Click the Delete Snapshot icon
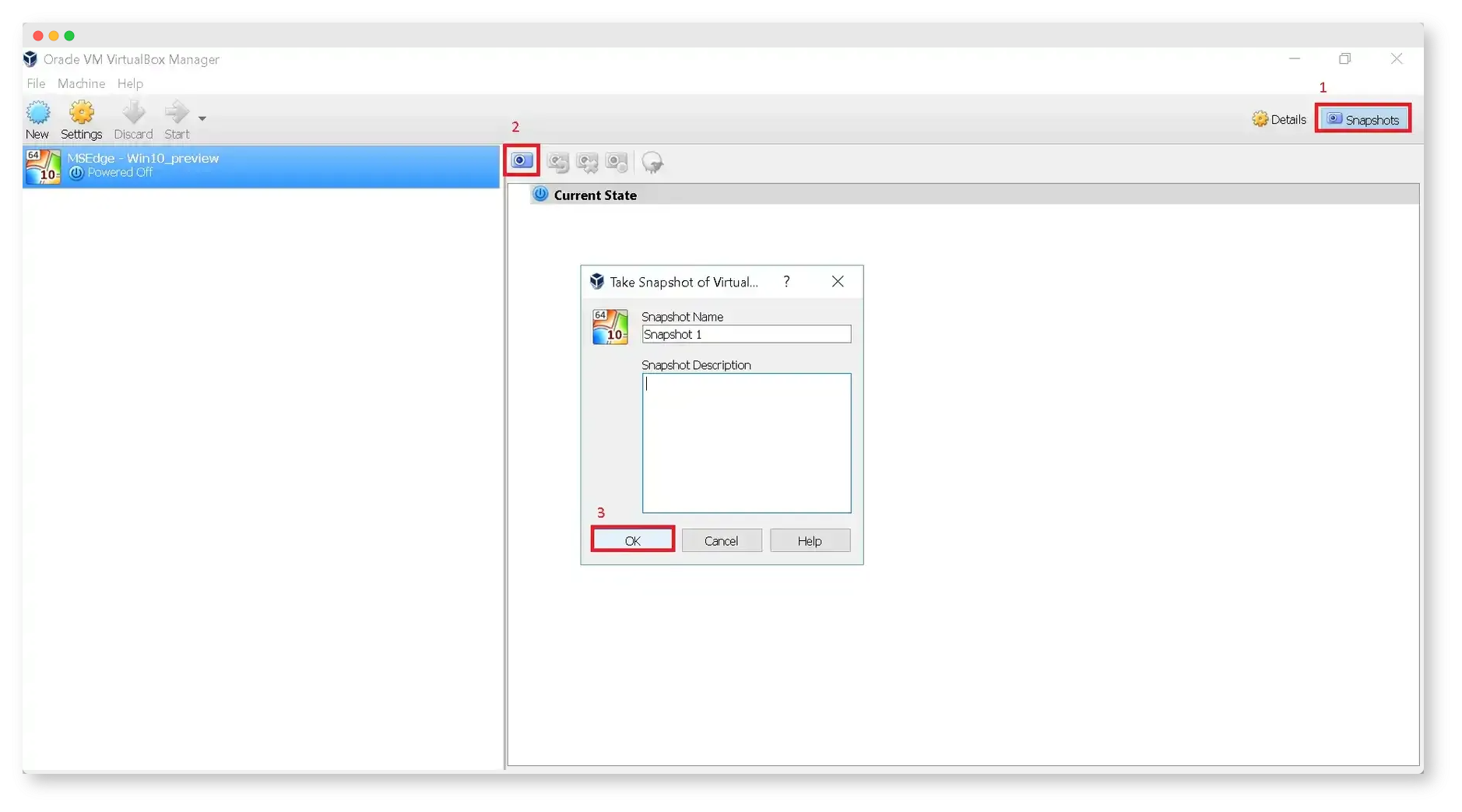The height and width of the screenshot is (812, 1462). [x=588, y=162]
